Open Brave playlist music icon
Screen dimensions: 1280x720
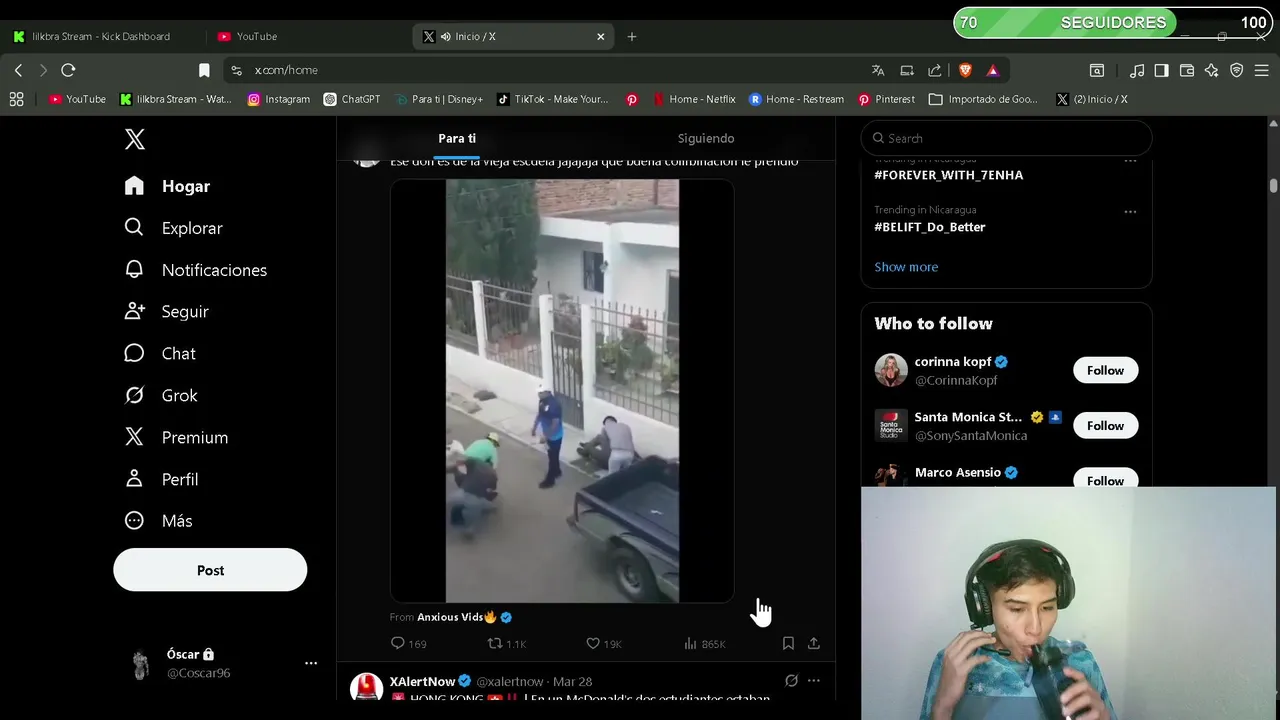click(1137, 70)
